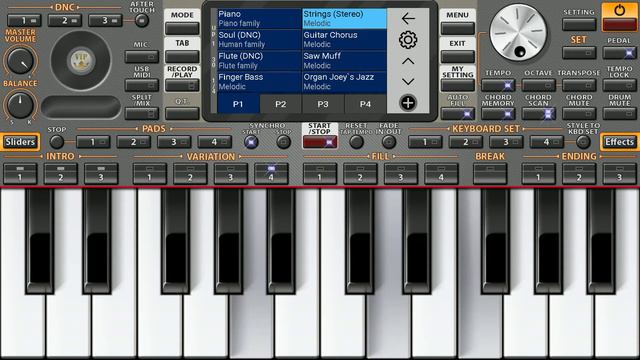640x360 pixels.
Task: Click DNC button 1
Action: [x=24, y=20]
